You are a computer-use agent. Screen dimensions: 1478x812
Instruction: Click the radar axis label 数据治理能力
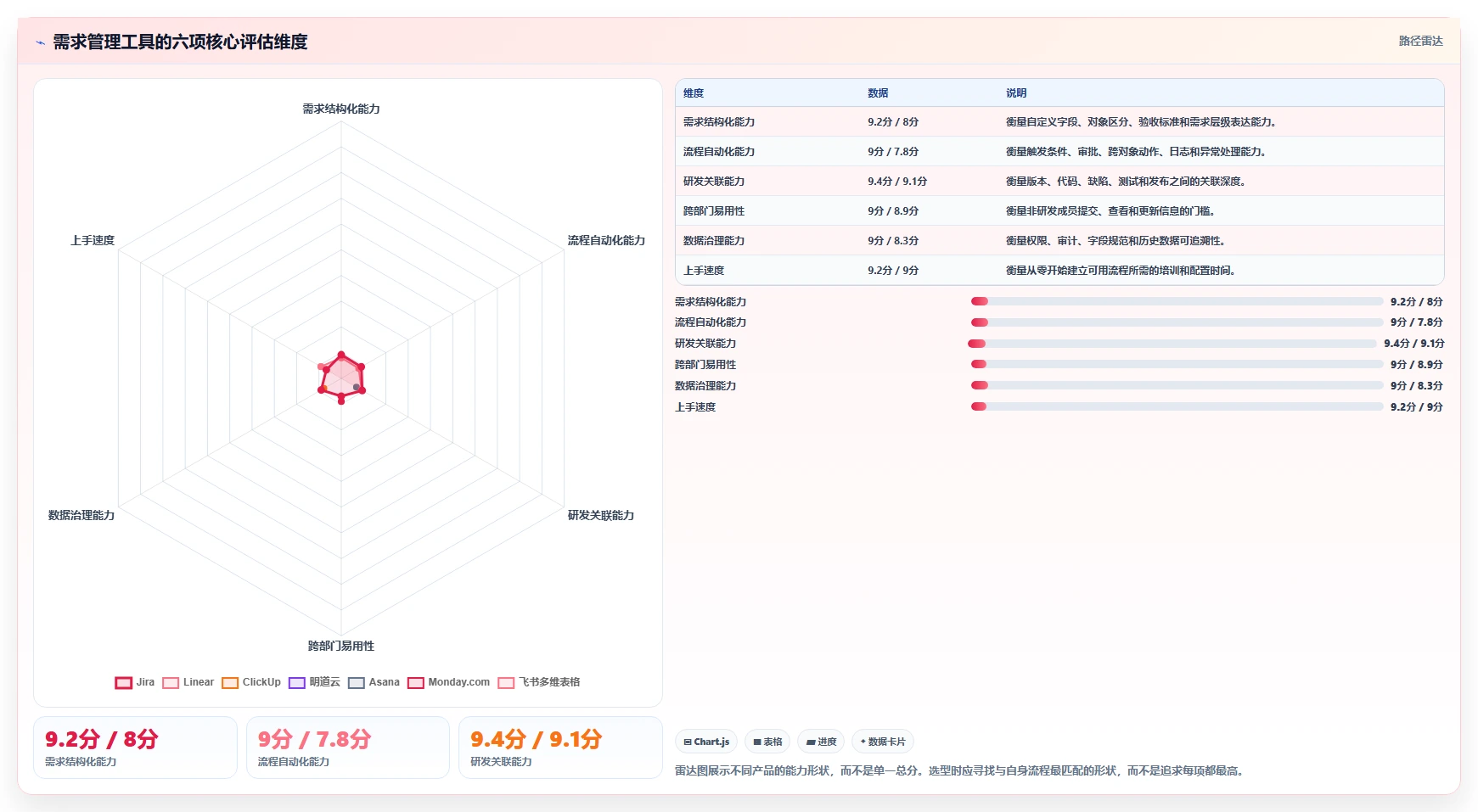point(81,516)
